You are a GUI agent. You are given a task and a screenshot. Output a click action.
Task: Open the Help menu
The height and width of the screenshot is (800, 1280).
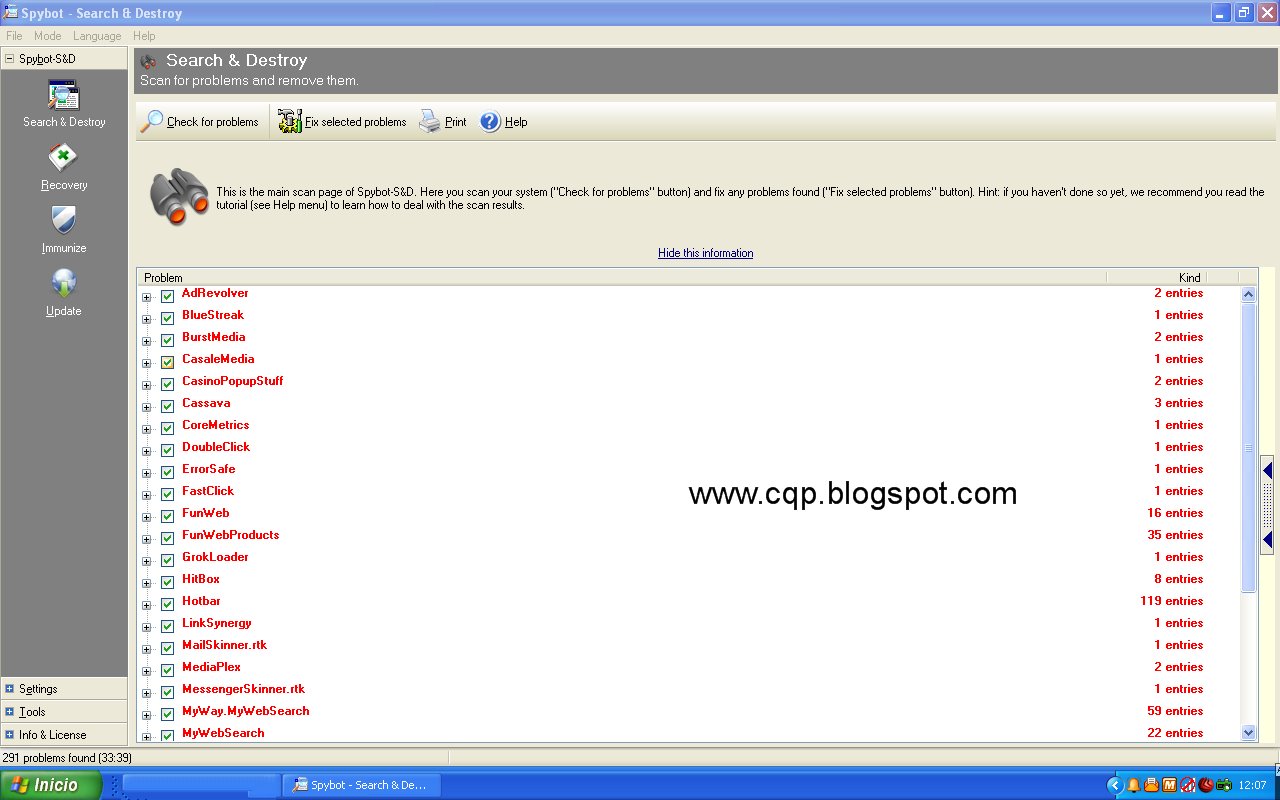[144, 36]
